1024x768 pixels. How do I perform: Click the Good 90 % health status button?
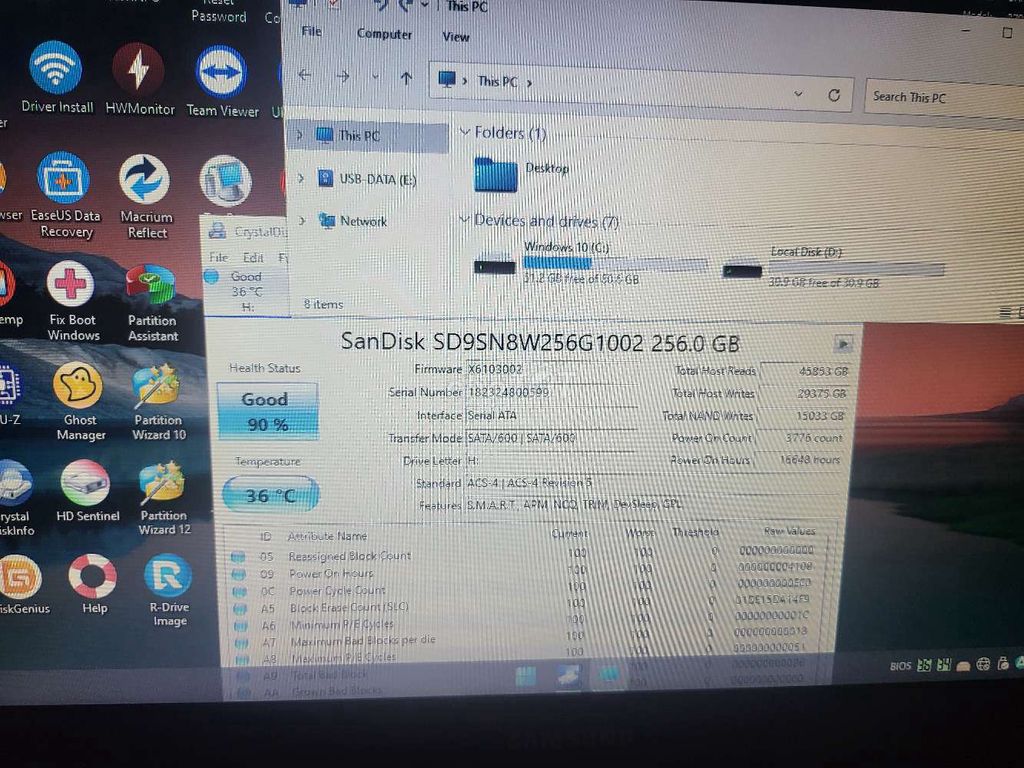[267, 411]
